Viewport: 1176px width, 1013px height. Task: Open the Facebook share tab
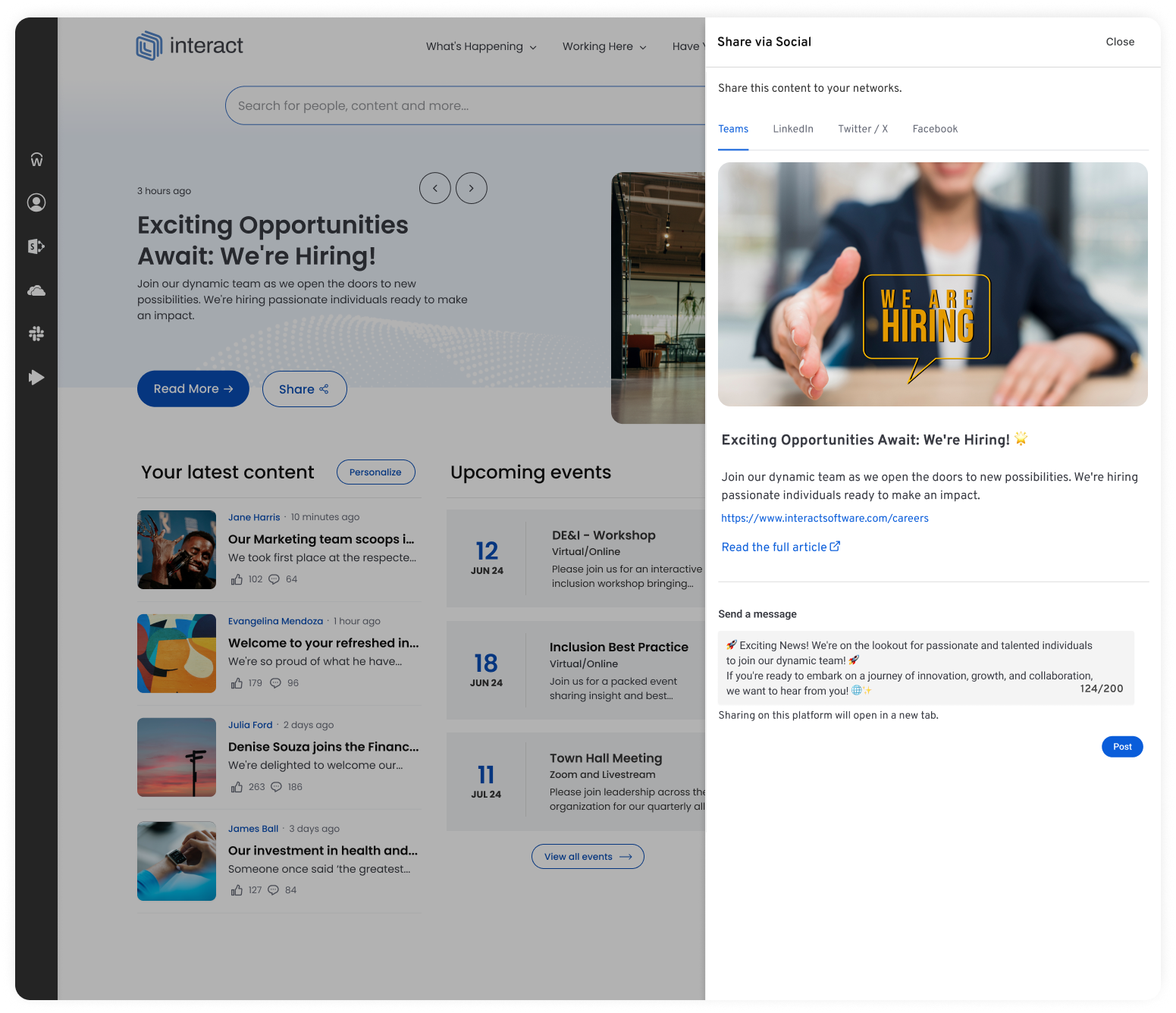(x=935, y=129)
